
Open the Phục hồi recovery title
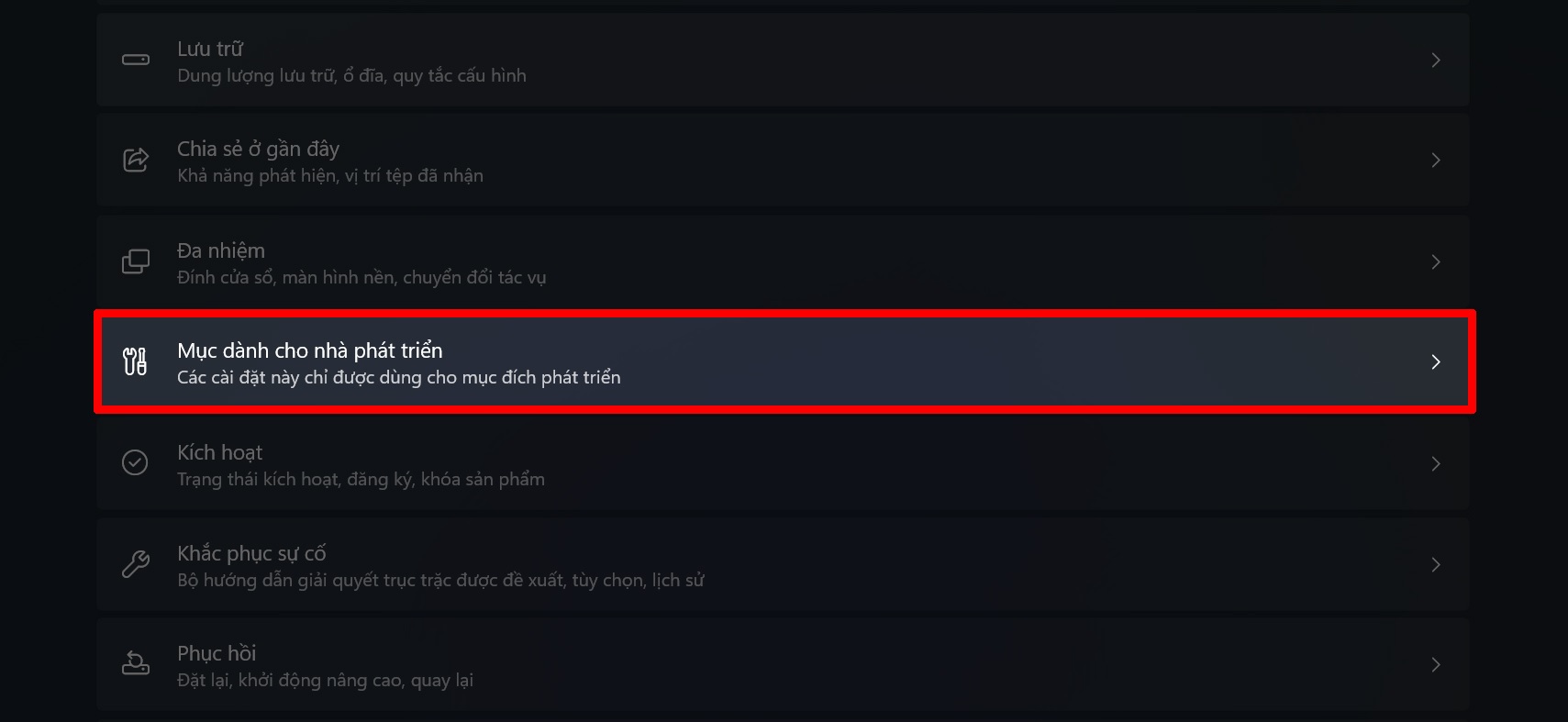click(x=217, y=653)
